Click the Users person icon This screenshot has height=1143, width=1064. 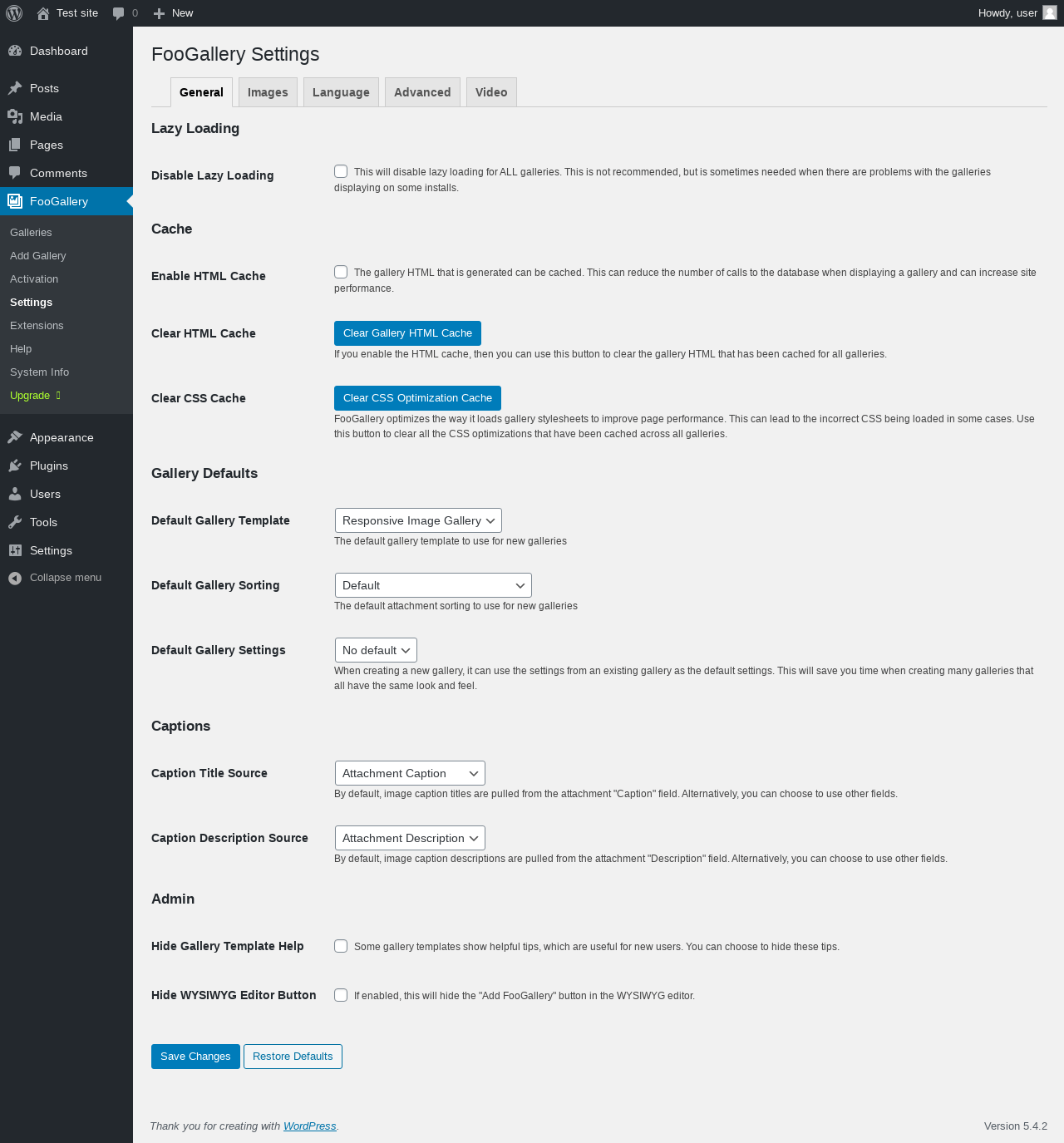[x=15, y=494]
